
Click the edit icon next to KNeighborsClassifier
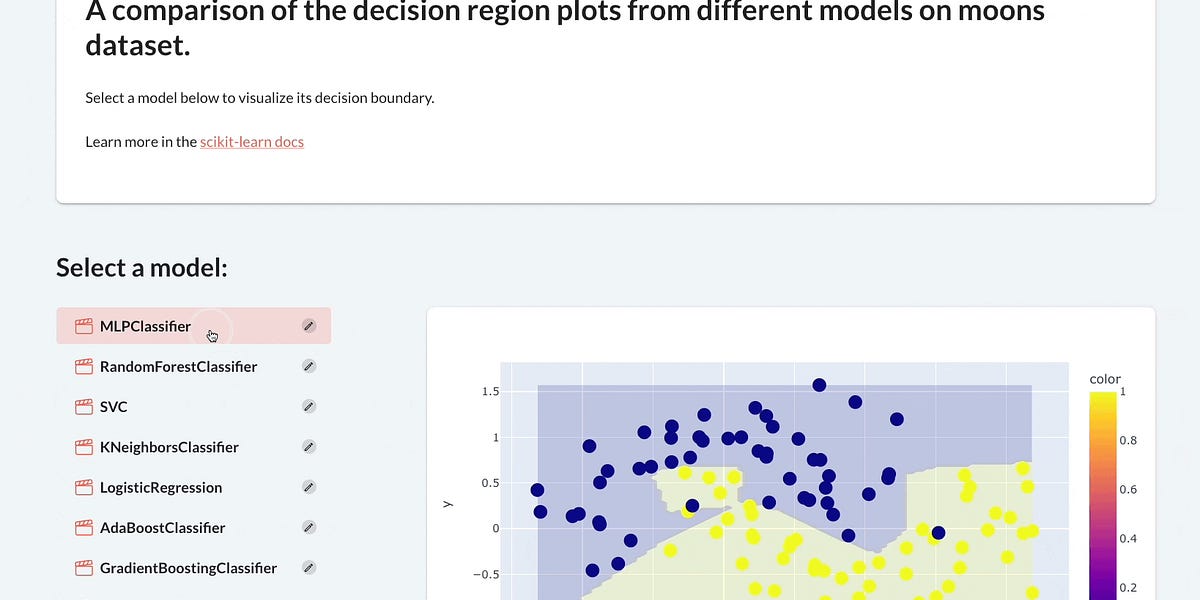coord(309,446)
